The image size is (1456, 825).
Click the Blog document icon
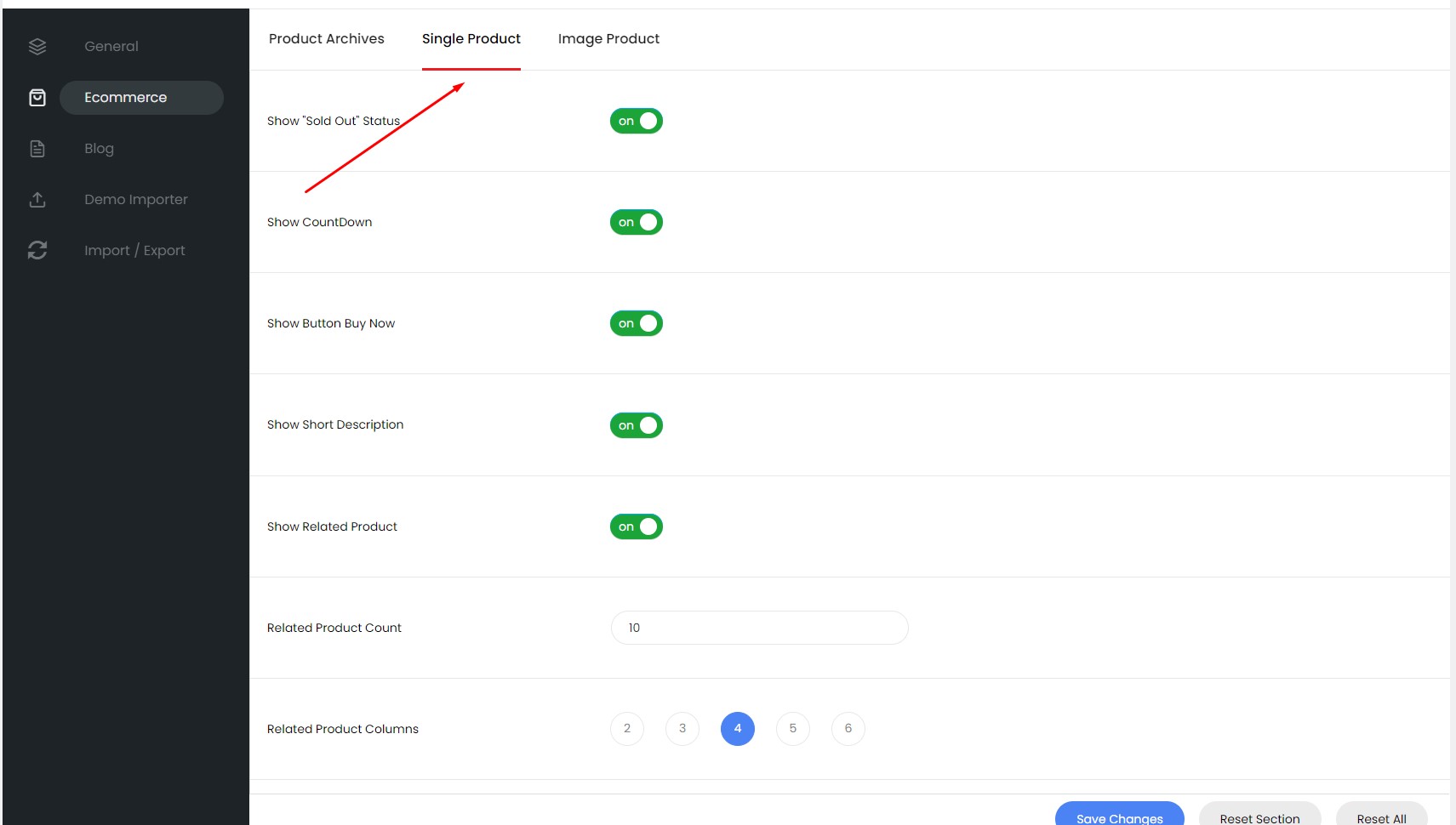(37, 149)
